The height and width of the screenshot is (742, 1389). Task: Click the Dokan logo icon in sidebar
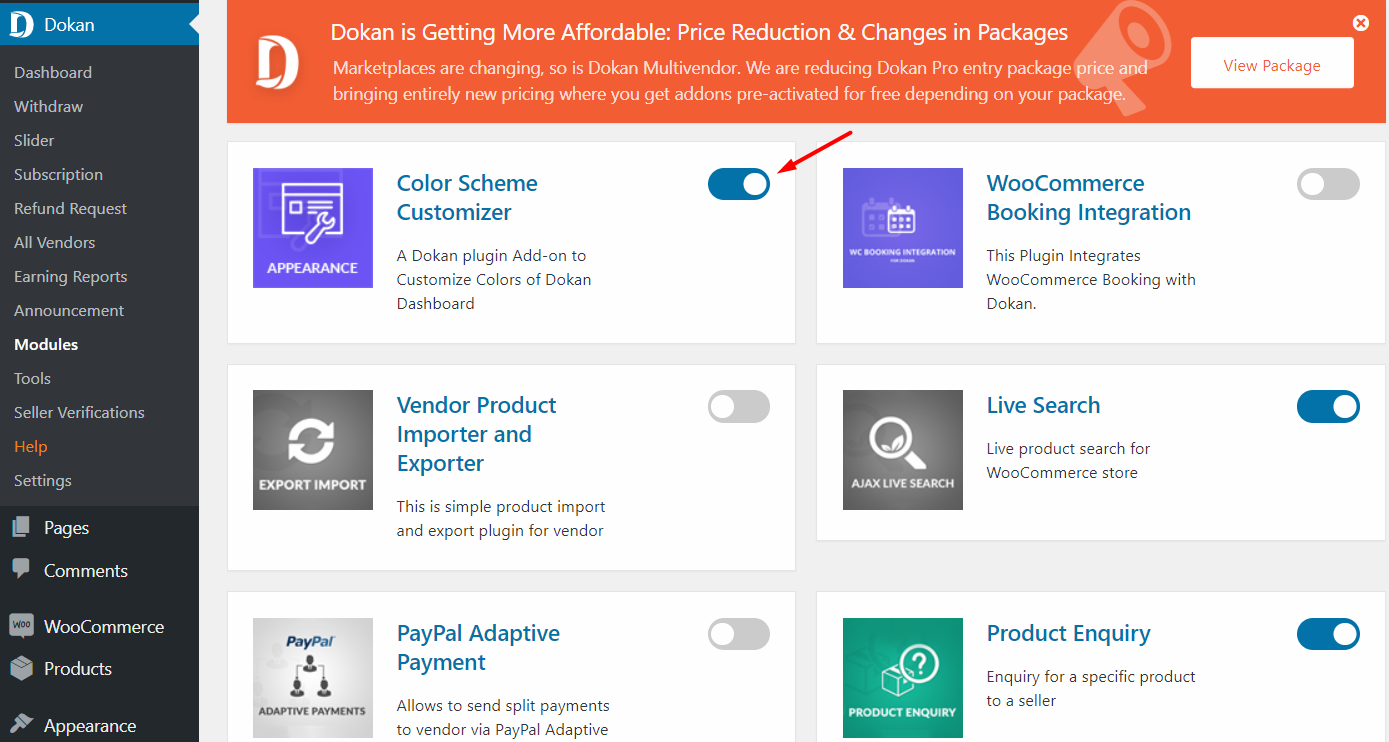[x=22, y=24]
